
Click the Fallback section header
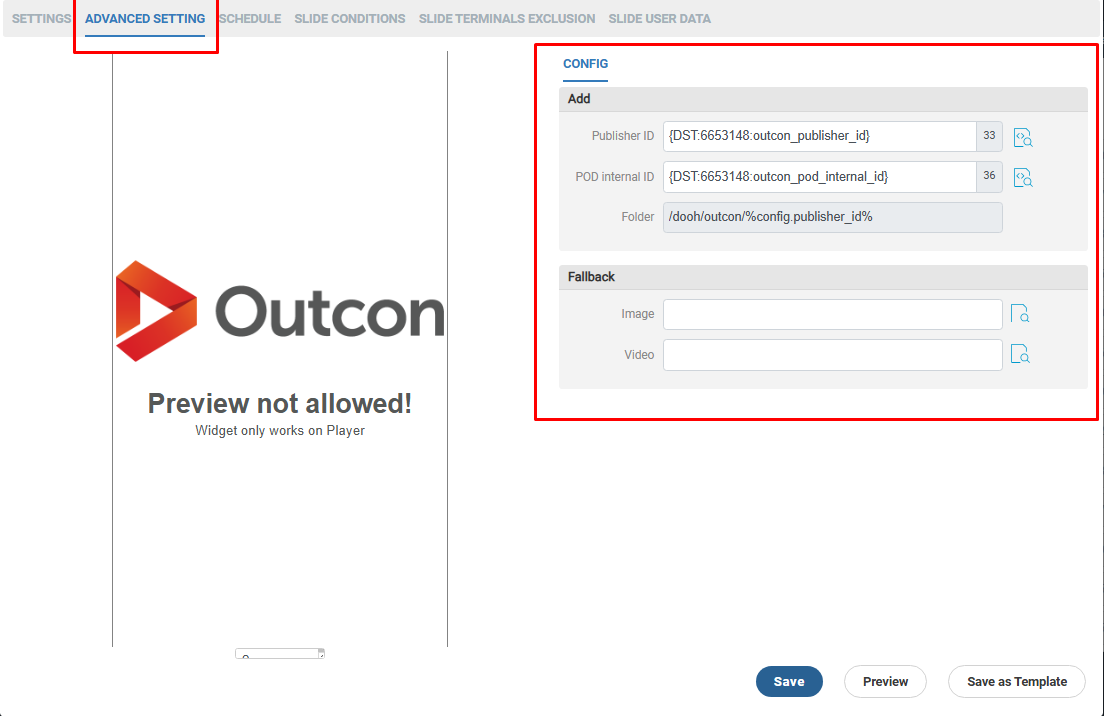[823, 277]
